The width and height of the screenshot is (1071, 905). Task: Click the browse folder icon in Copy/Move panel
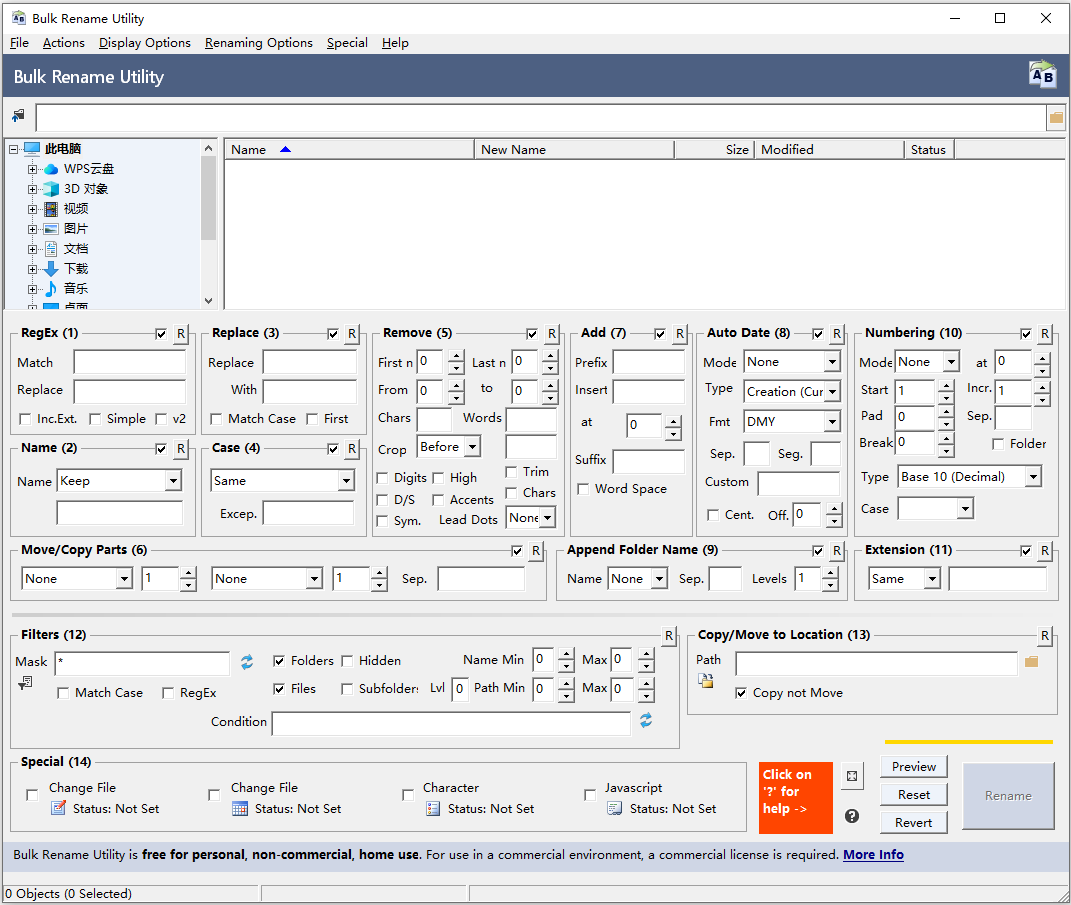point(1031,662)
